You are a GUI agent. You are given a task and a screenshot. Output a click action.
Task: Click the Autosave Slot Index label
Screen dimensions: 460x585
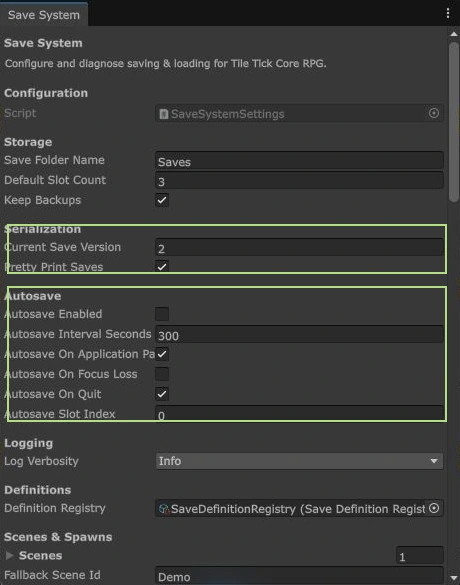click(x=60, y=414)
